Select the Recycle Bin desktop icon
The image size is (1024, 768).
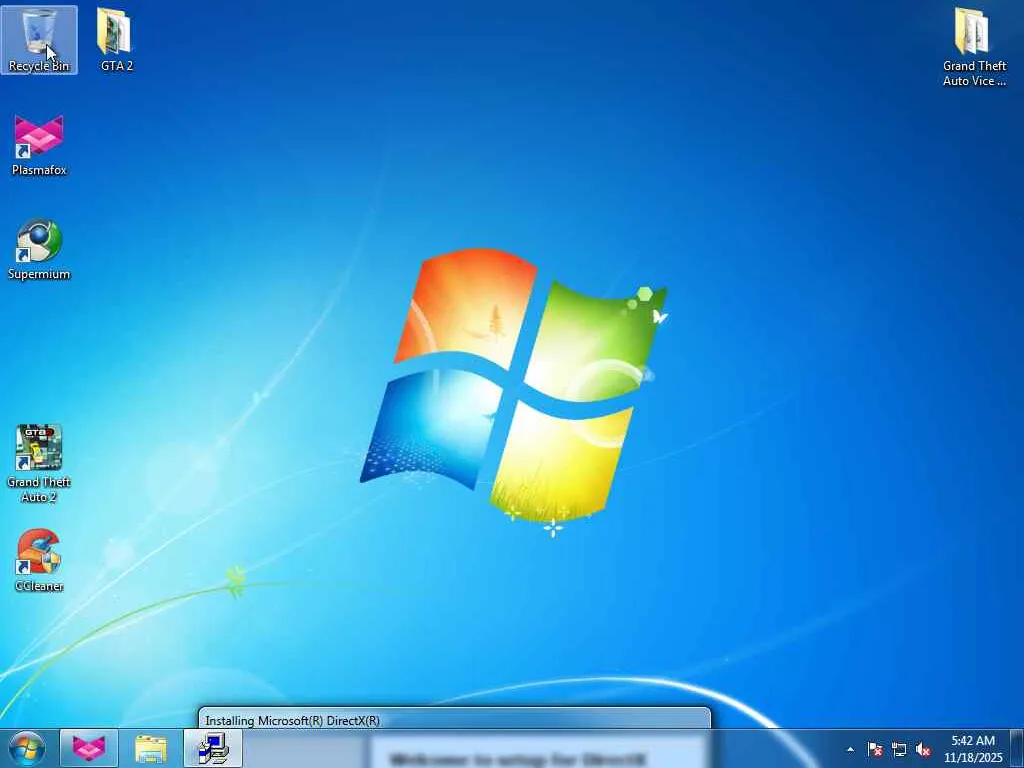[39, 40]
